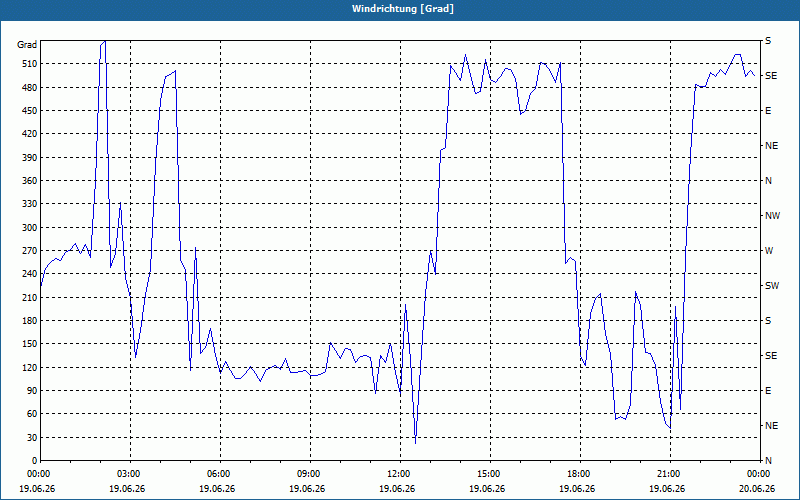
Task: Click the chart title "Windrichtung [Grad]"
Action: click(403, 9)
